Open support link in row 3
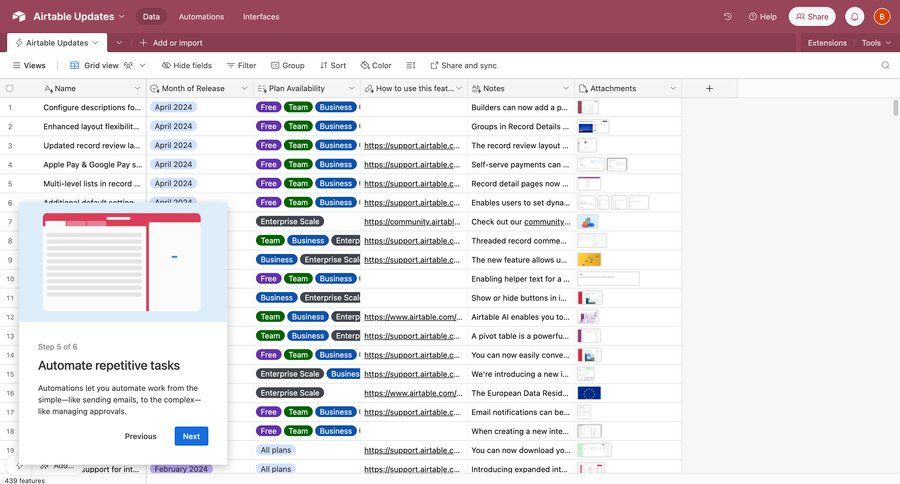The image size is (900, 484). coord(412,145)
